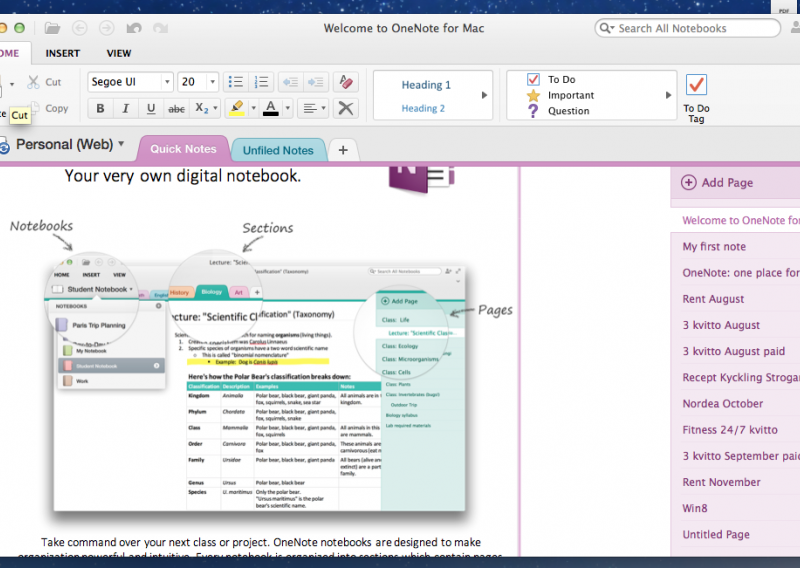Expand the tags gallery arrow
800x568 pixels.
pyautogui.click(x=668, y=95)
